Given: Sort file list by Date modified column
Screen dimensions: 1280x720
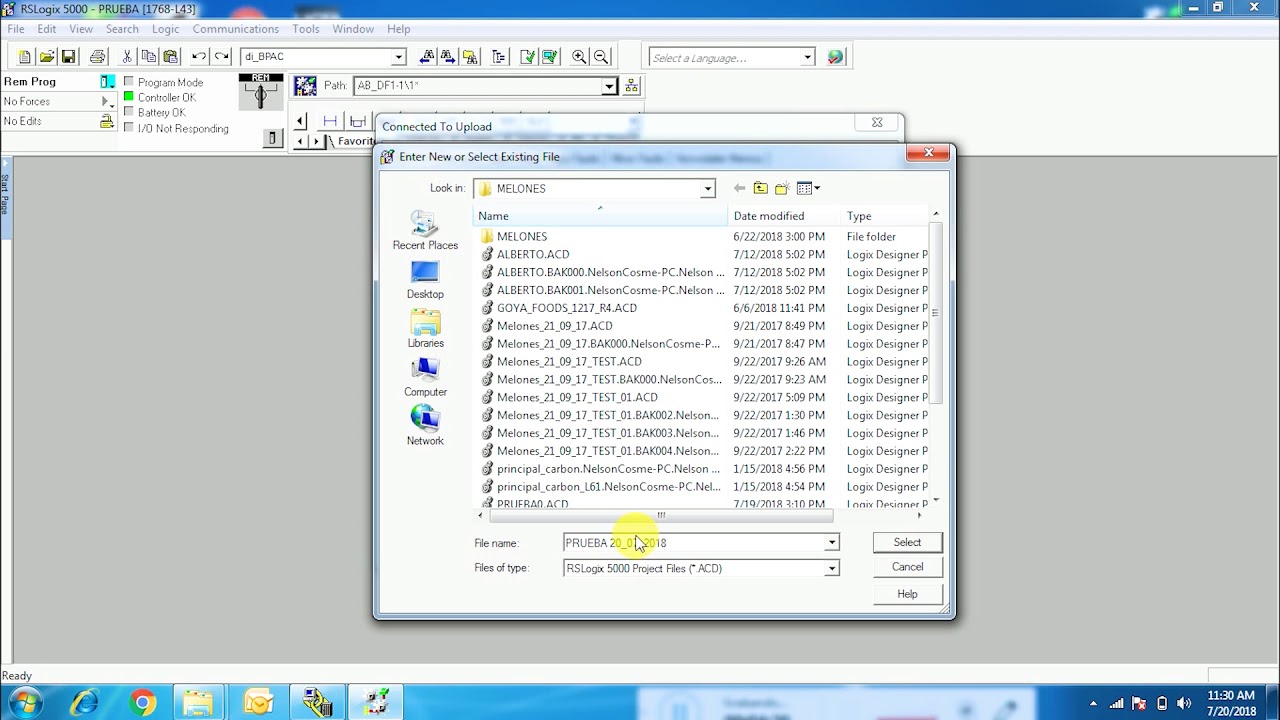Looking at the screenshot, I should (785, 216).
